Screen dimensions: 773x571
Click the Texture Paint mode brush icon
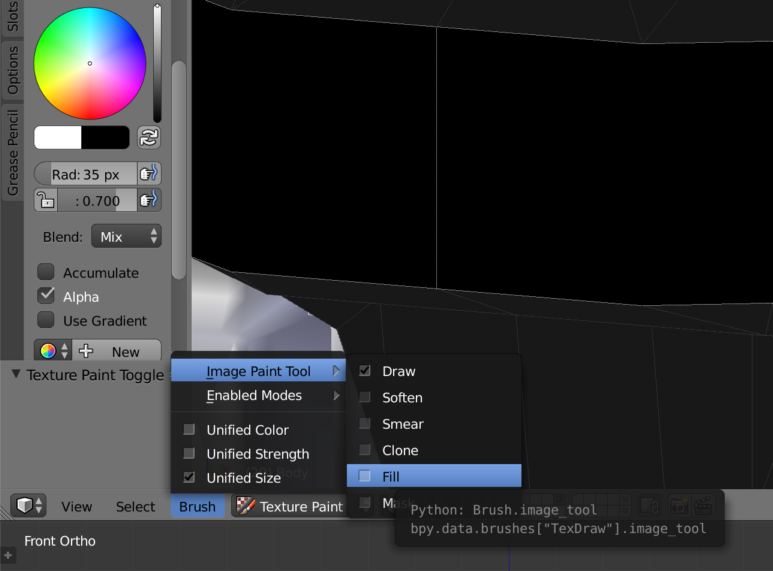tap(245, 506)
